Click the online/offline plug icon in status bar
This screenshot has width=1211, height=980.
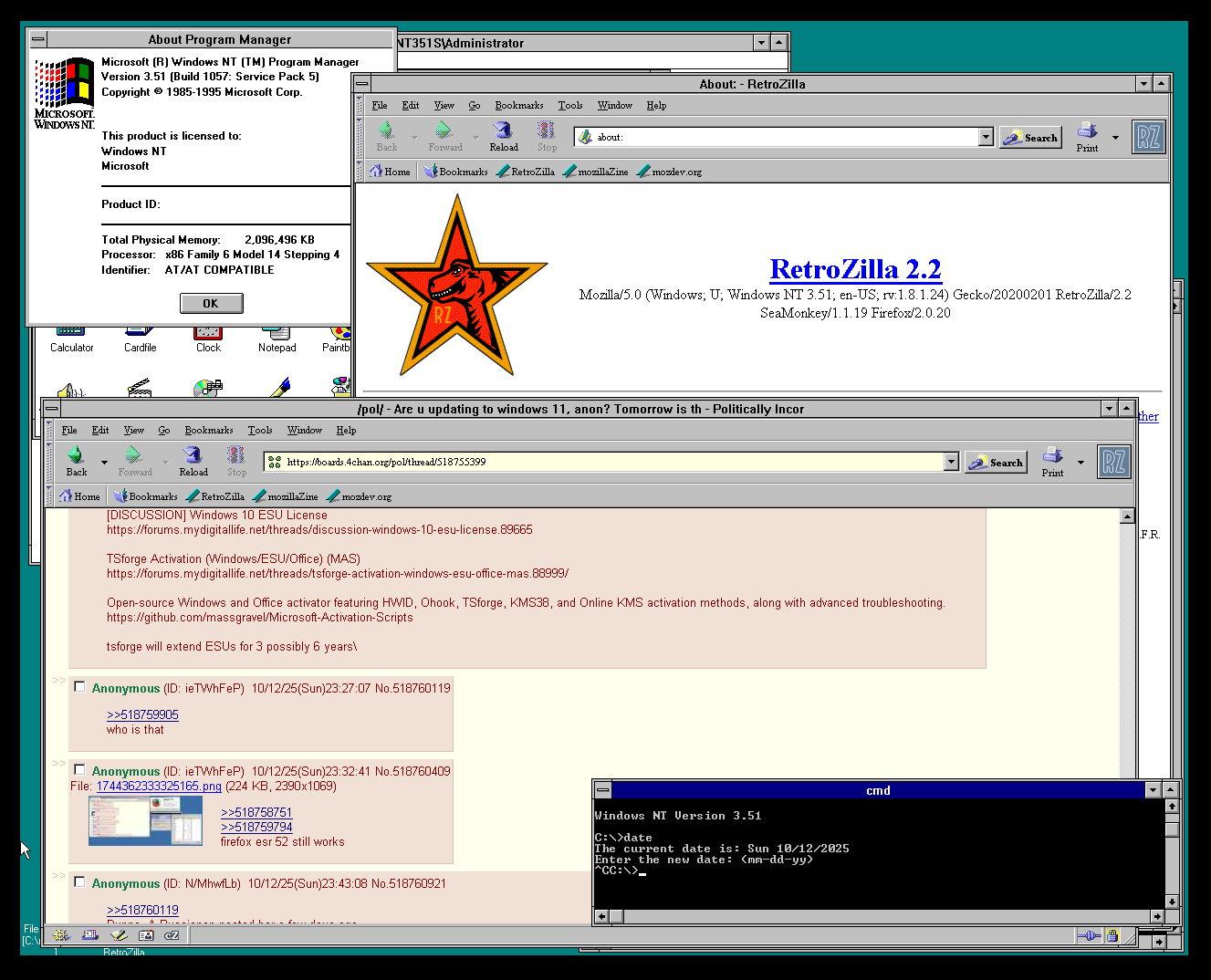click(x=1088, y=935)
